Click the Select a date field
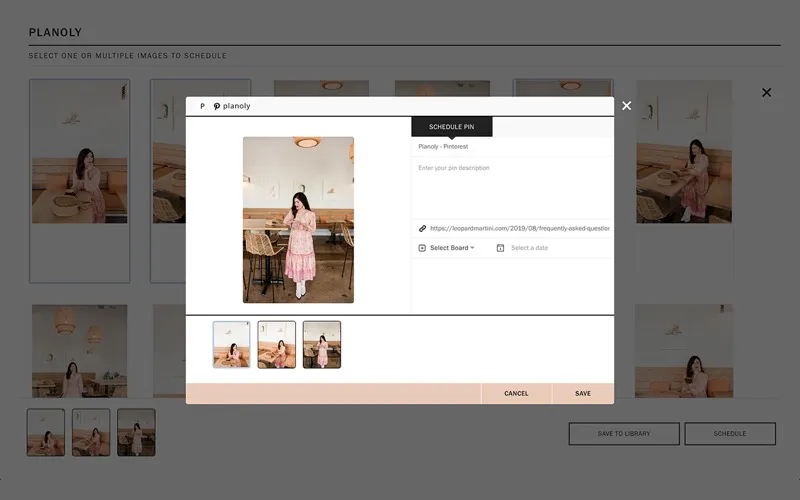 pyautogui.click(x=530, y=248)
